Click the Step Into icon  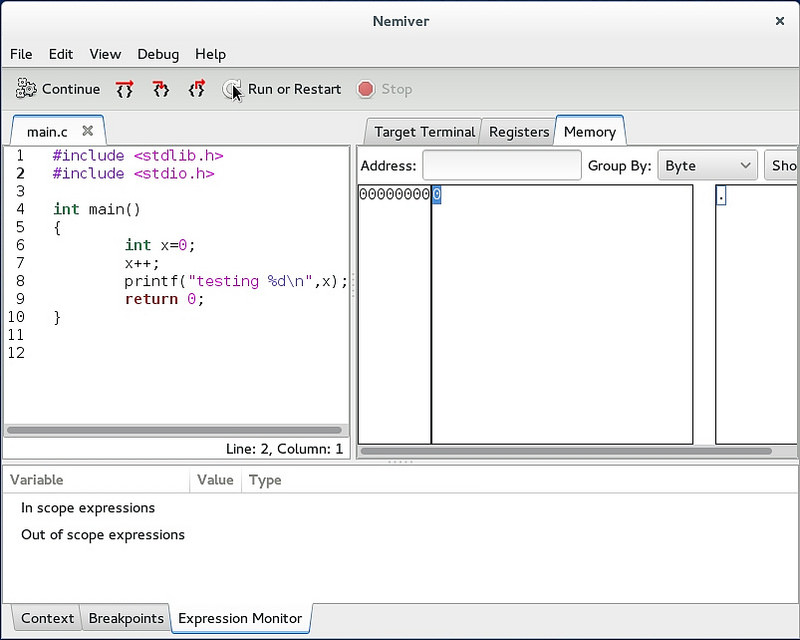161,89
